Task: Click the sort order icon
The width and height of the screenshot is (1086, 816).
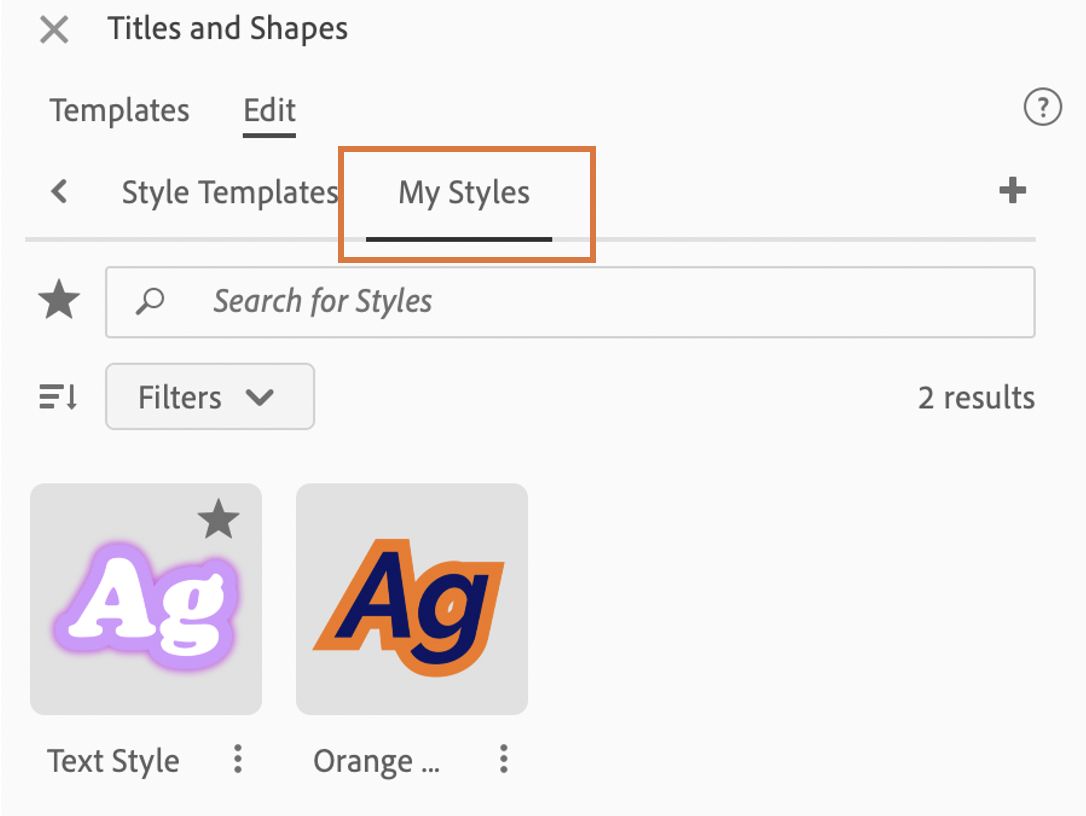Action: click(58, 397)
